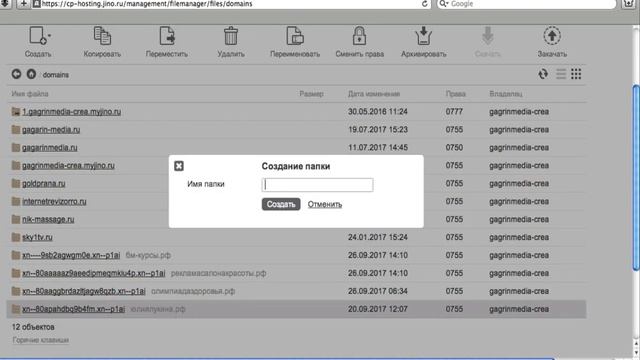
Task: Click the date 30.05.2016 11:24
Action: (378, 111)
